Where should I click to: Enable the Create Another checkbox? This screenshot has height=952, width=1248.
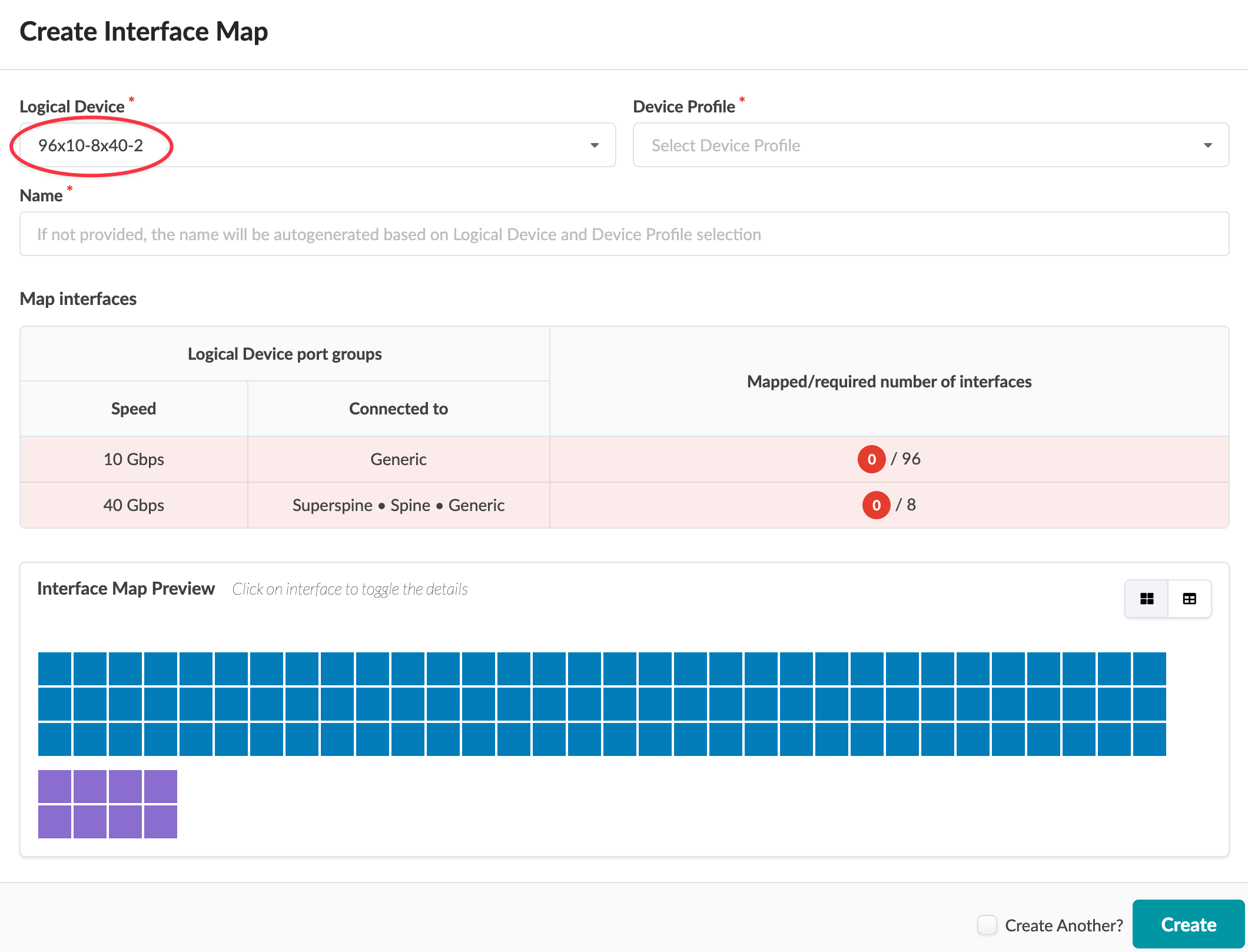(x=987, y=925)
